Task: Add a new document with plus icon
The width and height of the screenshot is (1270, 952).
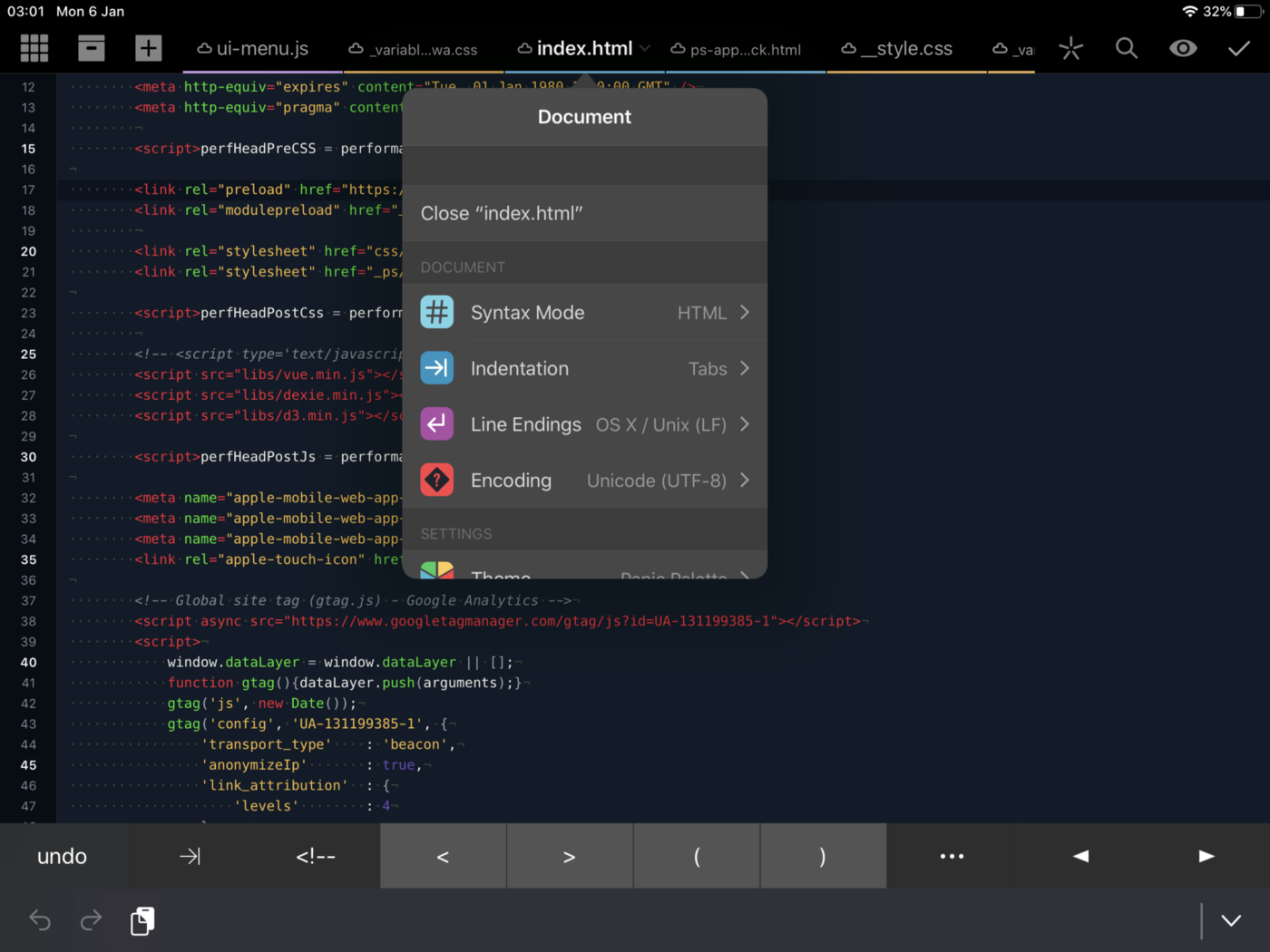Action: pyautogui.click(x=148, y=48)
